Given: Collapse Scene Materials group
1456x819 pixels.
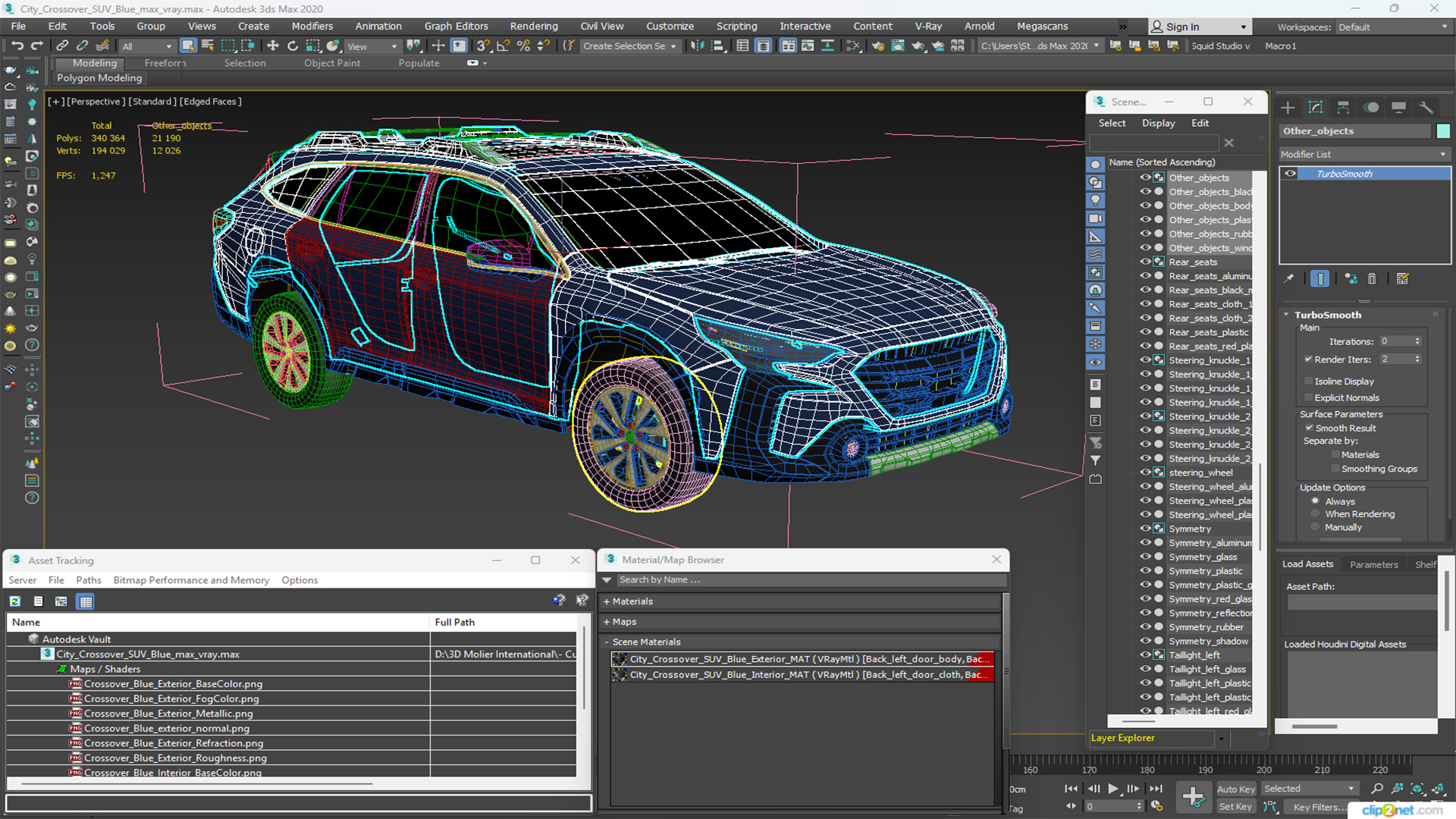Looking at the screenshot, I should 607,642.
